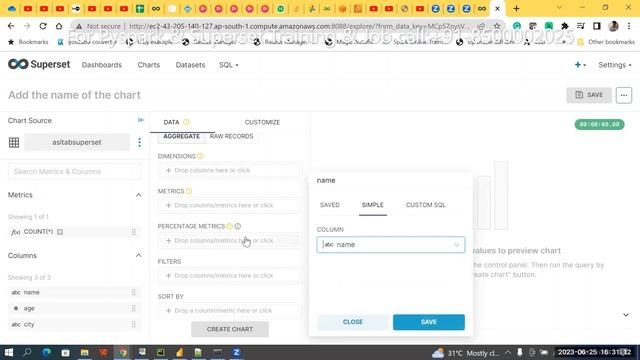Click the drag handle for COUNT(*)
This screenshot has height=360, width=640.
click(133, 232)
